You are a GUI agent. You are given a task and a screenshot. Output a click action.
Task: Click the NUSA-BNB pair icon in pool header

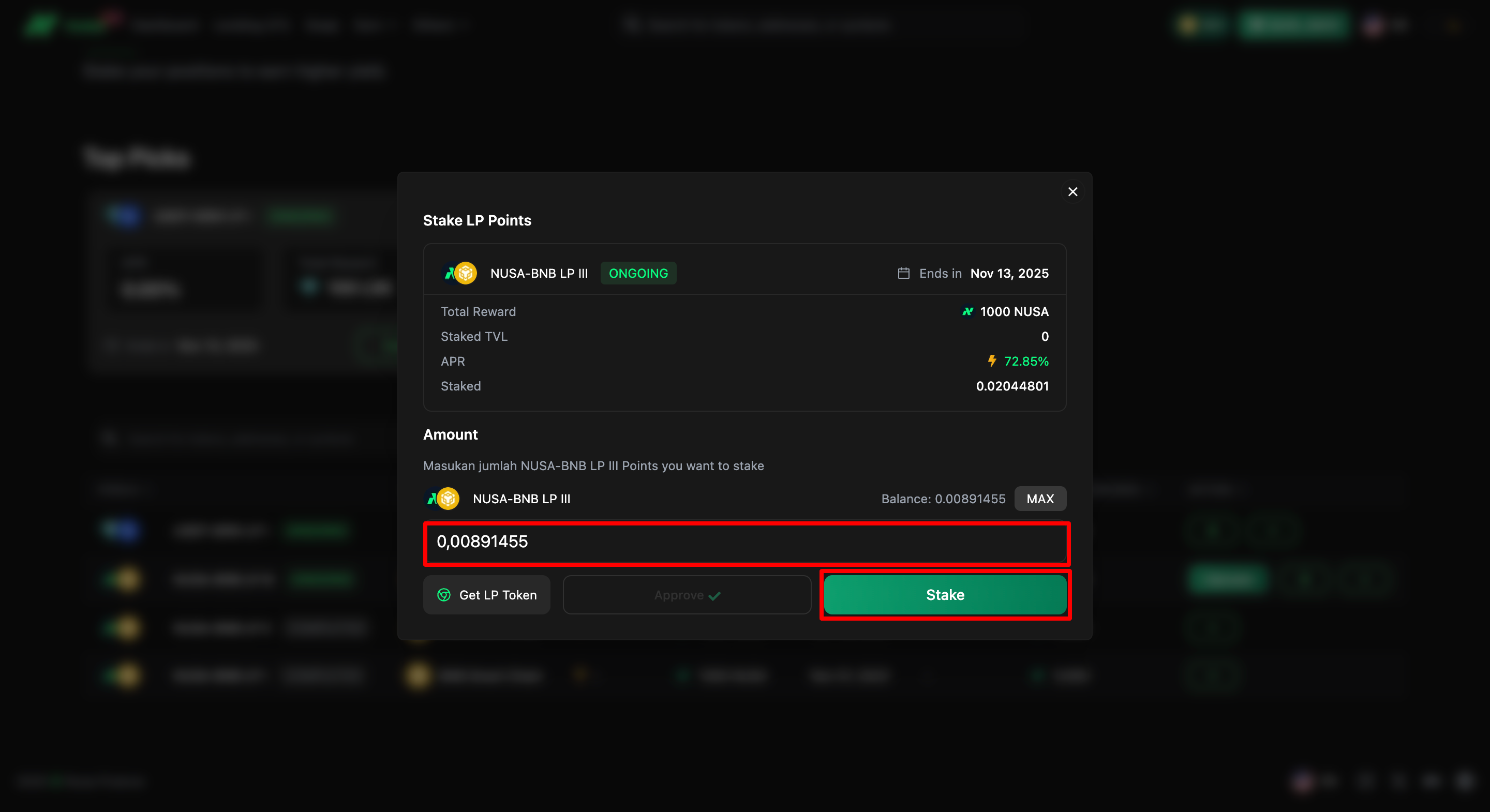460,273
